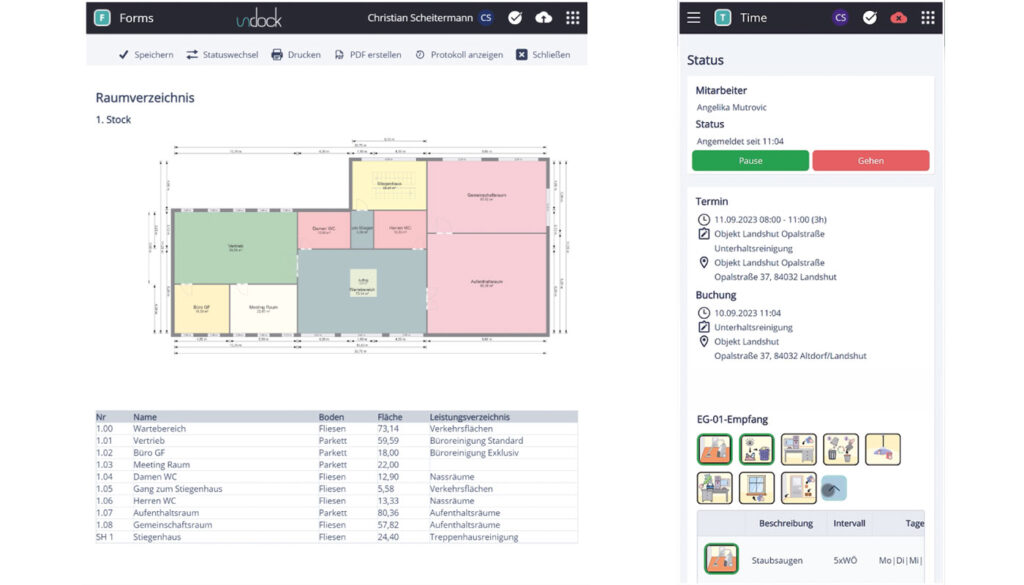This screenshot has height=585, width=1024.
Task: Select the door cleaning task icon
Action: click(799, 488)
